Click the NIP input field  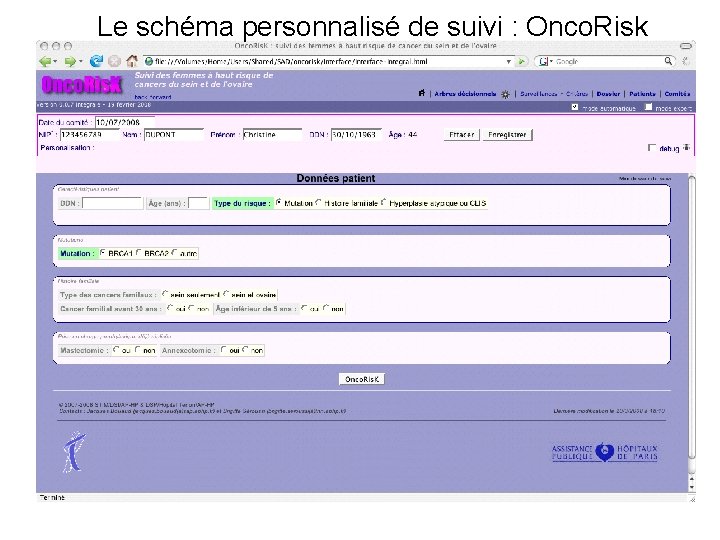tap(90, 135)
